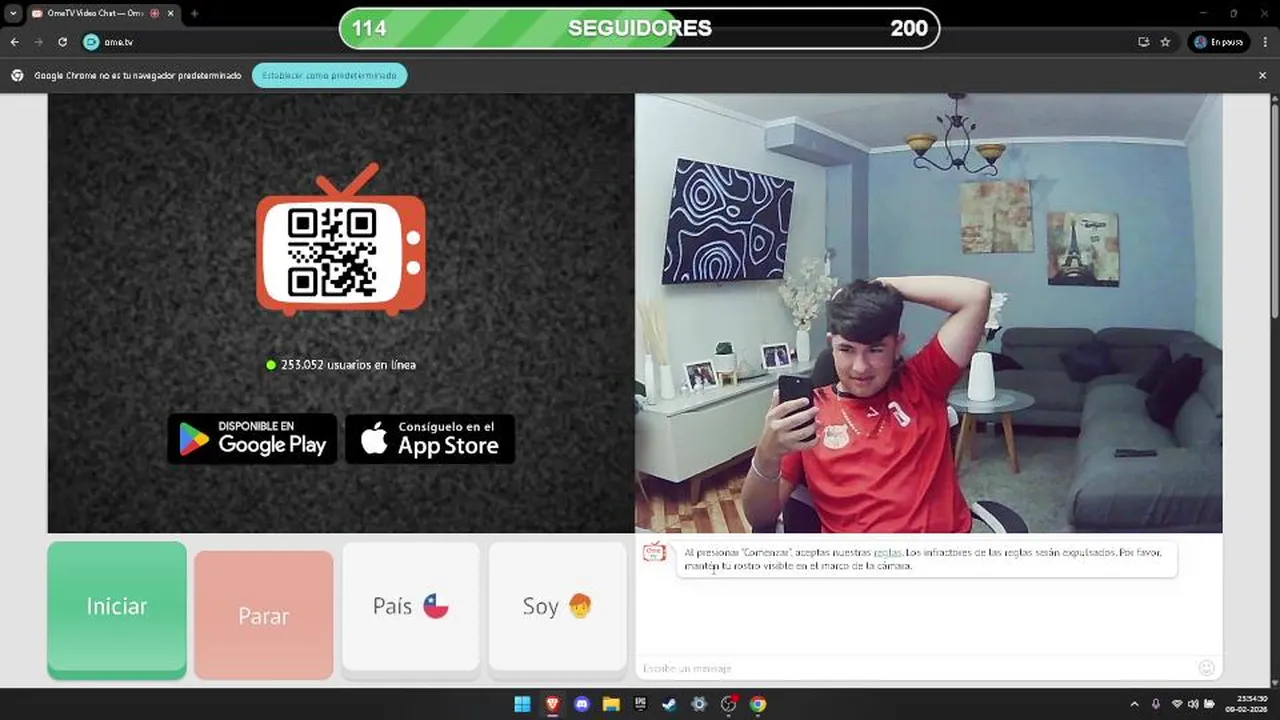Click Google Chrome icon in taskbar
Viewport: 1280px width, 720px height.
coord(758,704)
